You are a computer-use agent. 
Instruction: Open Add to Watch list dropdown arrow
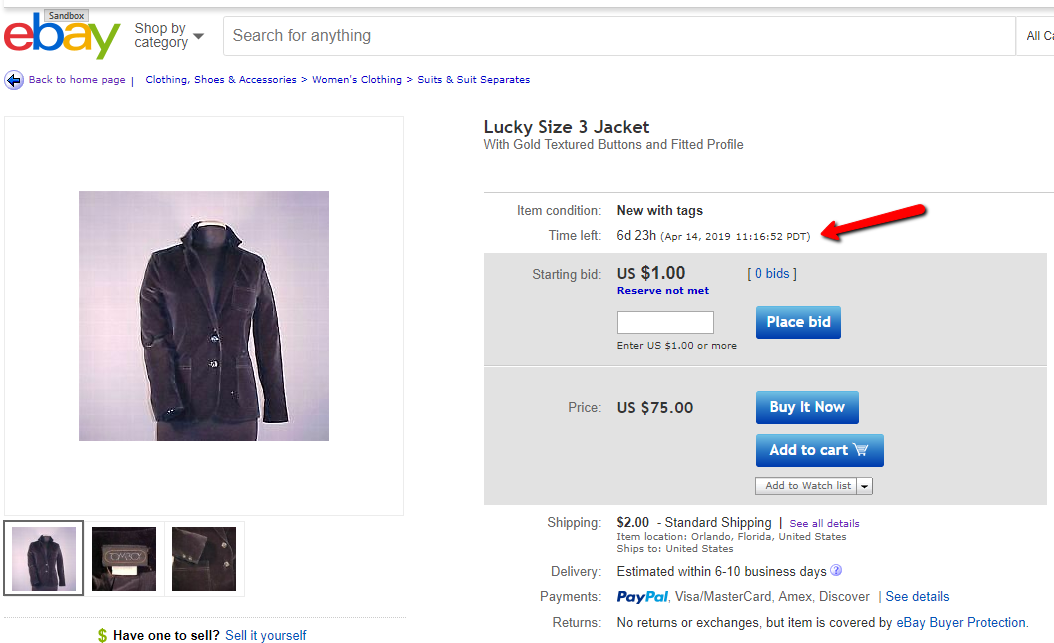click(864, 486)
